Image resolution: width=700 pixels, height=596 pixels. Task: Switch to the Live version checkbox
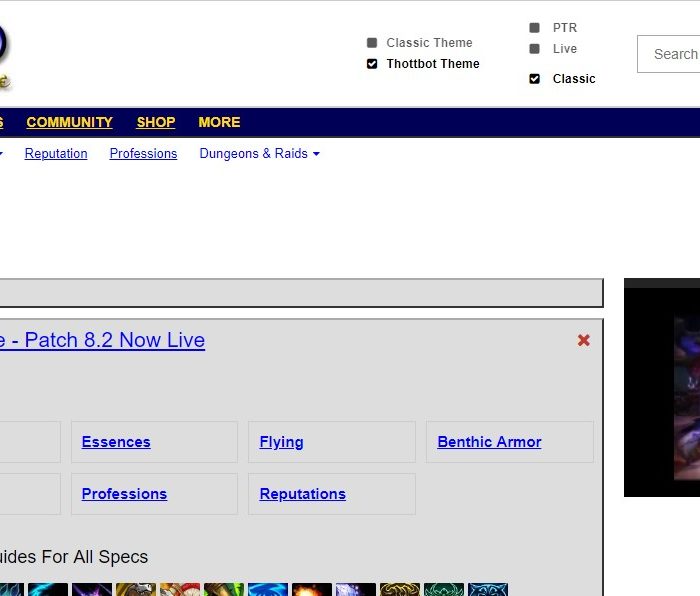[x=535, y=49]
